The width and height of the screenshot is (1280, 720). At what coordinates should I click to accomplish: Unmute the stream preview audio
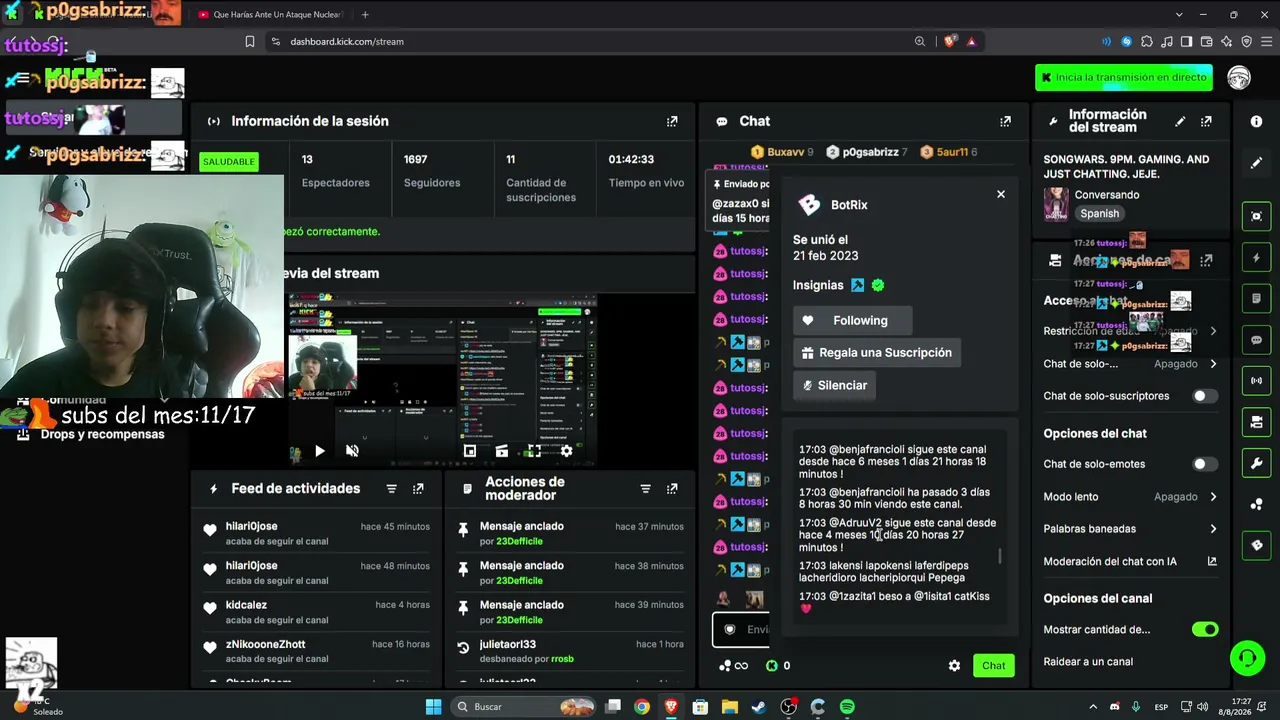click(x=352, y=451)
